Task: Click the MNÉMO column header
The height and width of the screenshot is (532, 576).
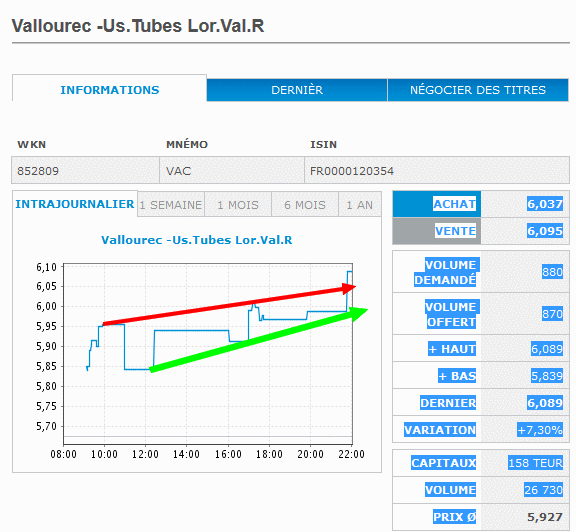Action: point(187,144)
